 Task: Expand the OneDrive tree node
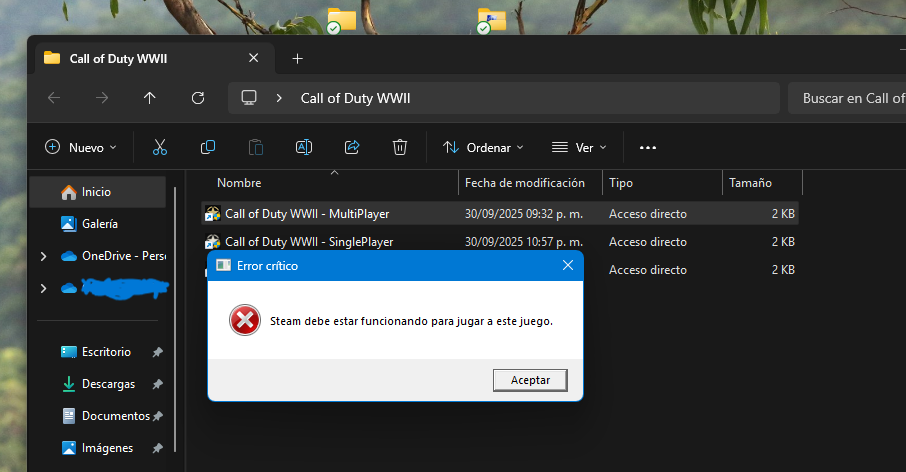tap(43, 256)
